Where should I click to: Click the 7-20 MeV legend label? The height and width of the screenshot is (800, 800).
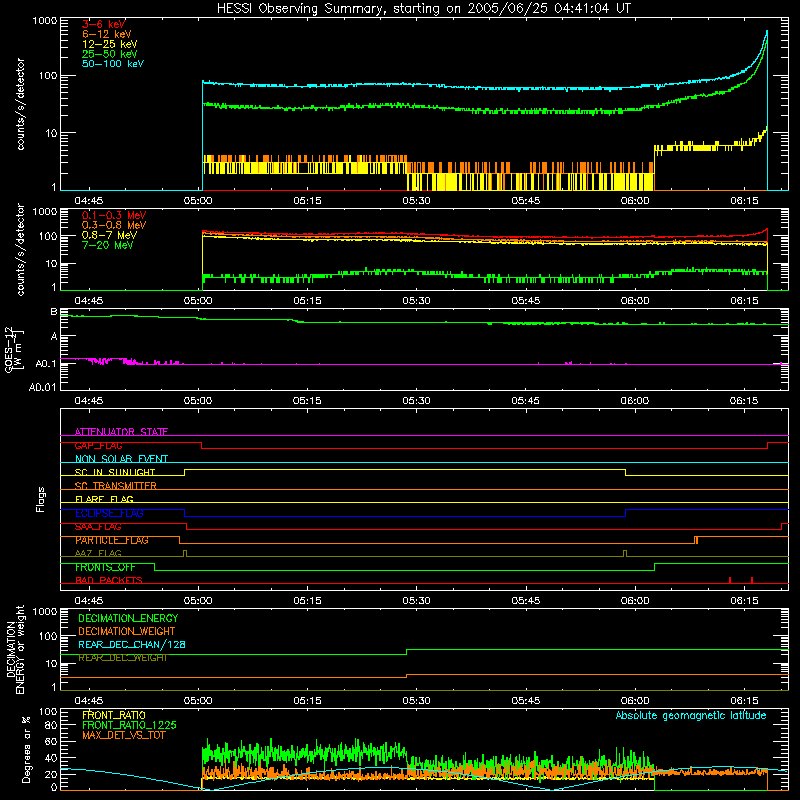point(108,245)
